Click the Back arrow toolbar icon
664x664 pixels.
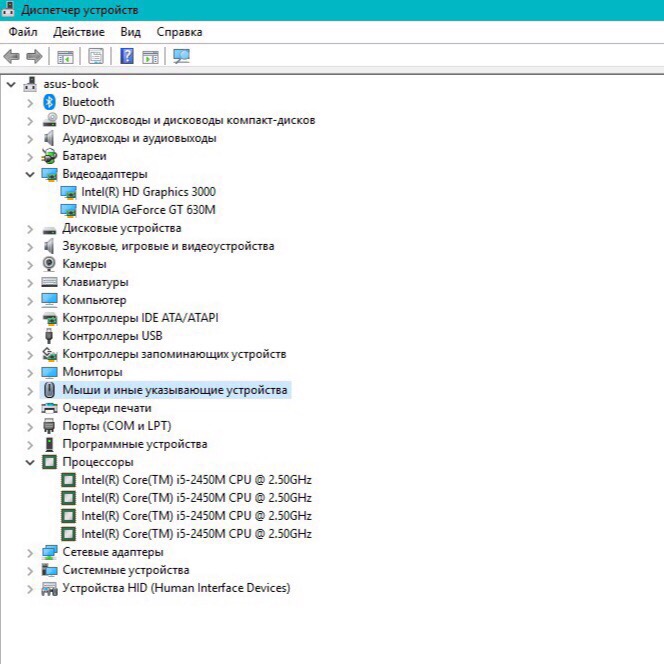pos(12,56)
